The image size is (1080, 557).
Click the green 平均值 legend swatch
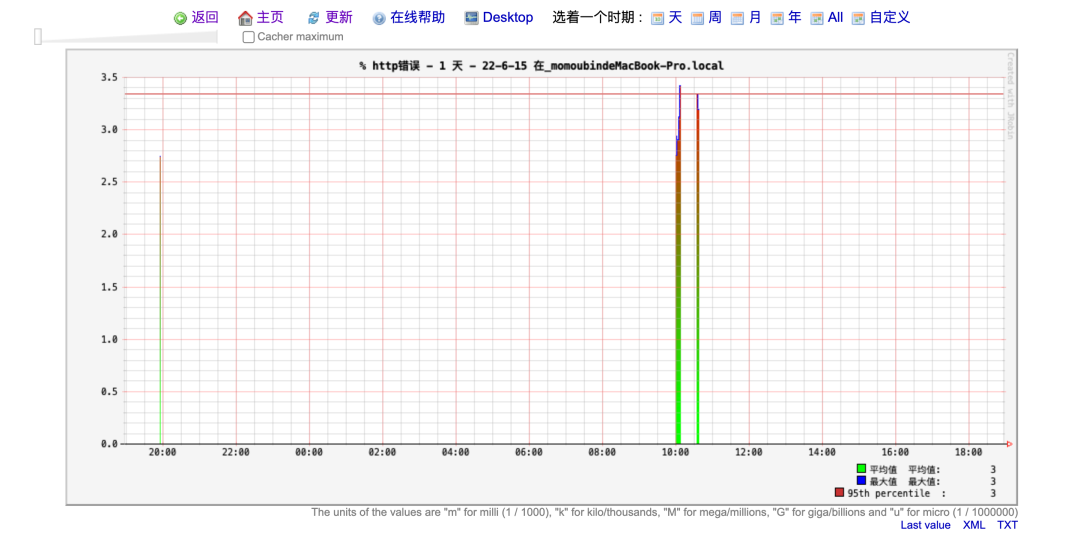861,469
